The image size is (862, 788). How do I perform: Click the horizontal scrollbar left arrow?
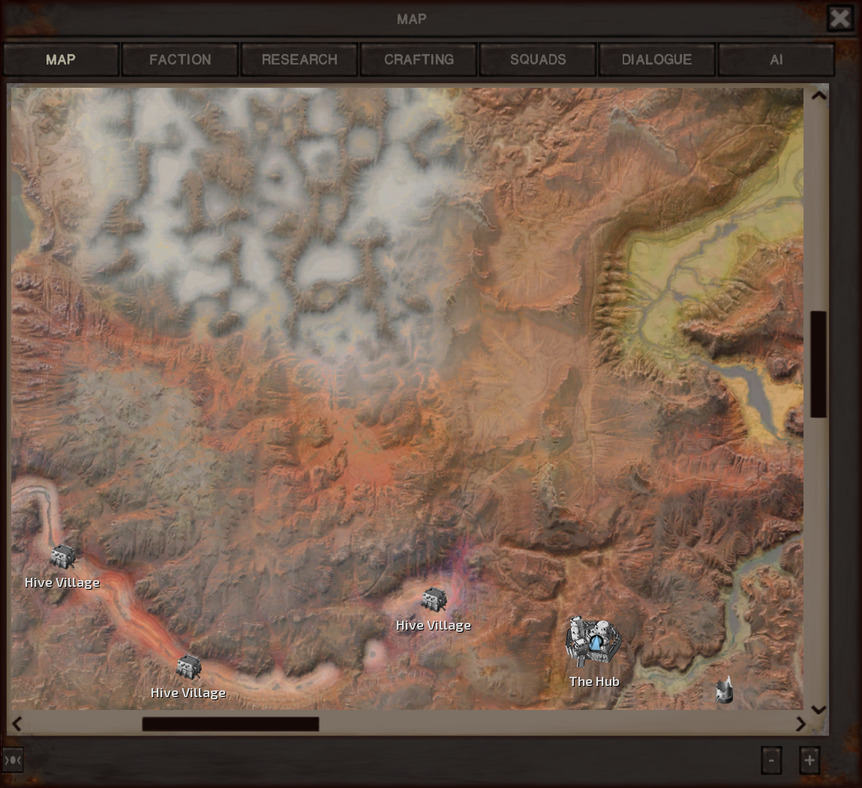(x=17, y=724)
